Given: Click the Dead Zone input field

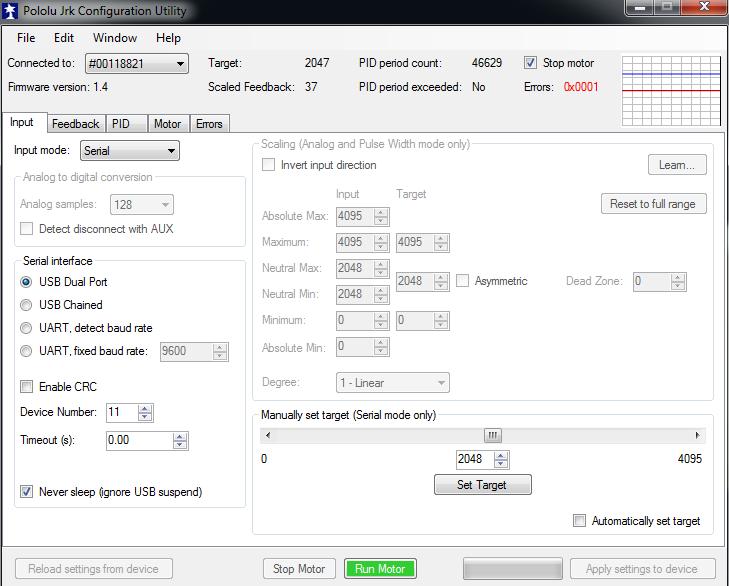Looking at the screenshot, I should (x=652, y=281).
